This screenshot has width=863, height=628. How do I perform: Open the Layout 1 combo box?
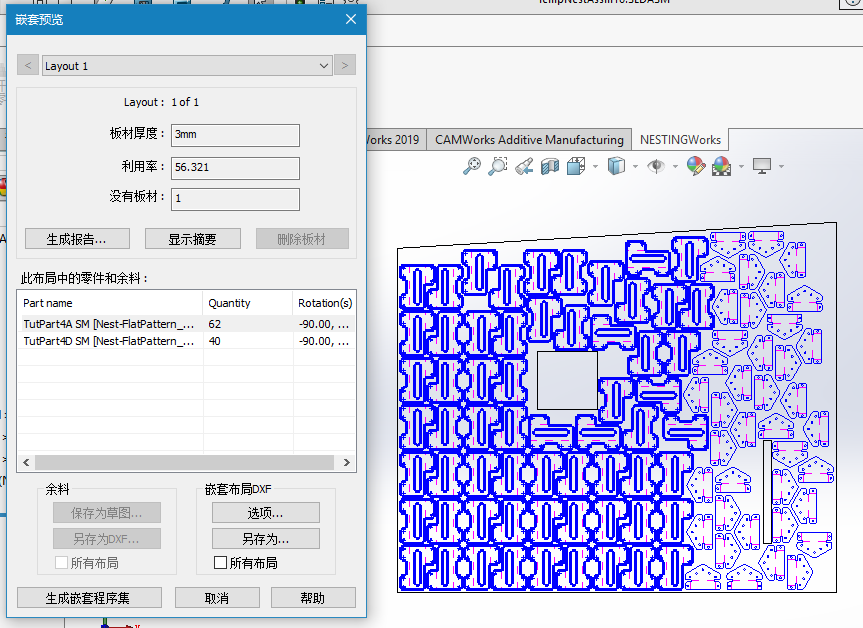coord(187,65)
